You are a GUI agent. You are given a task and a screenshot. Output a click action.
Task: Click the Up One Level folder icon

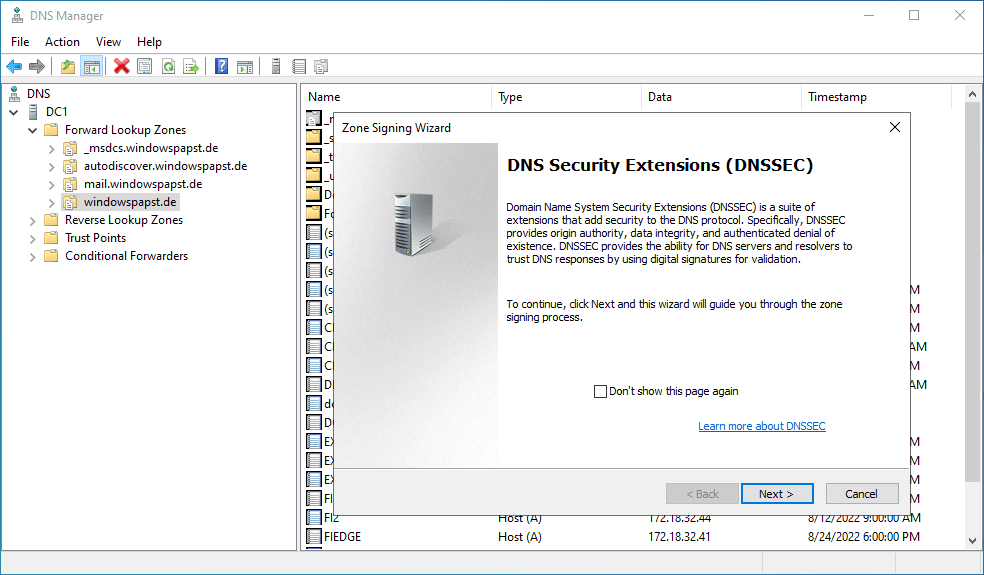tap(68, 67)
